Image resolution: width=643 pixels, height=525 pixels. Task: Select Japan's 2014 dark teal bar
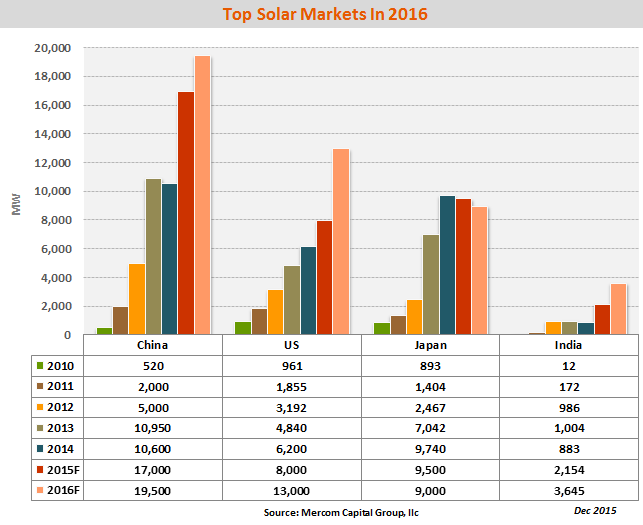pos(448,265)
